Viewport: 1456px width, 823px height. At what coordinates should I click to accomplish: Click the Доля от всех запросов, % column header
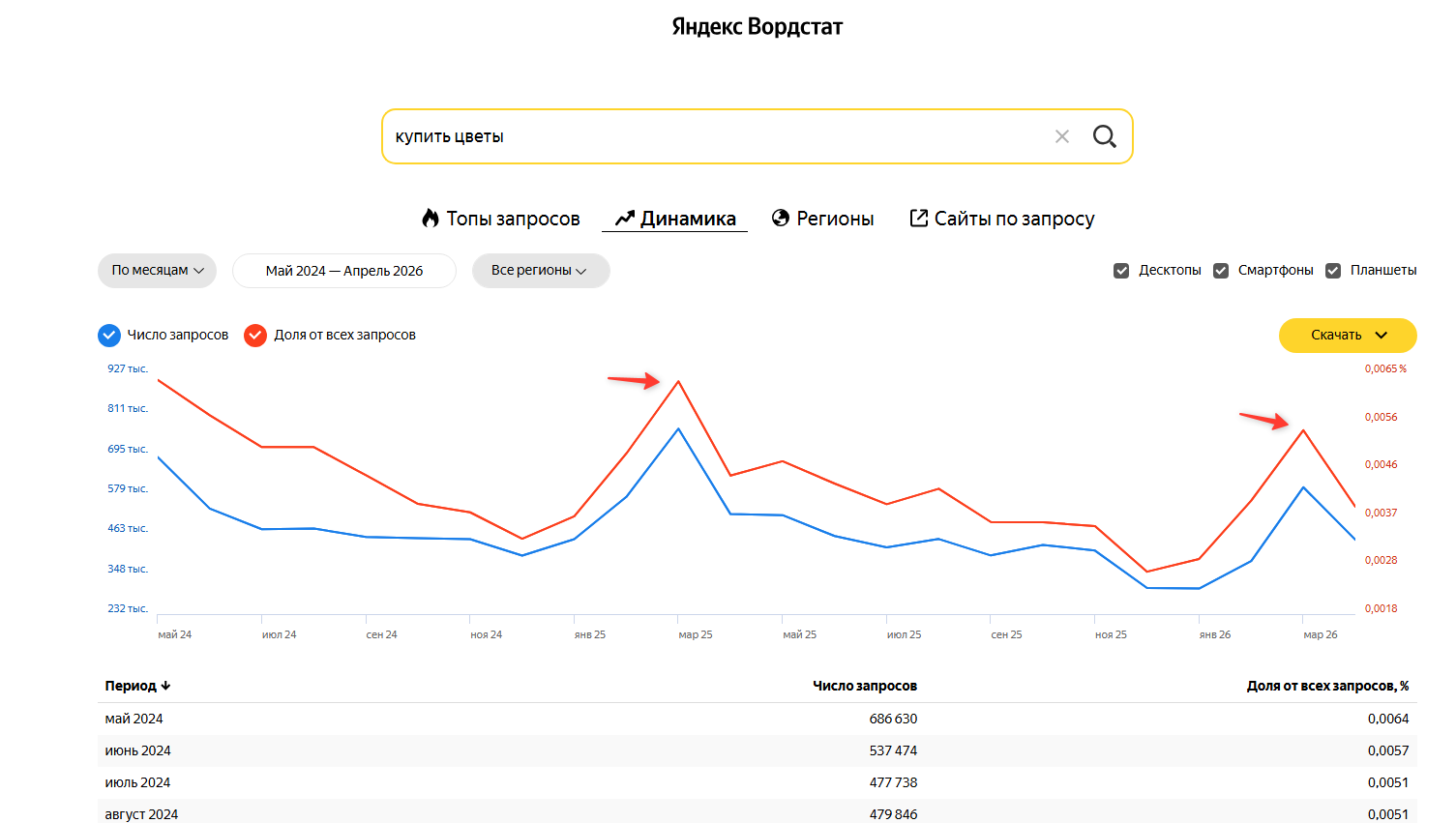pyautogui.click(x=1327, y=686)
